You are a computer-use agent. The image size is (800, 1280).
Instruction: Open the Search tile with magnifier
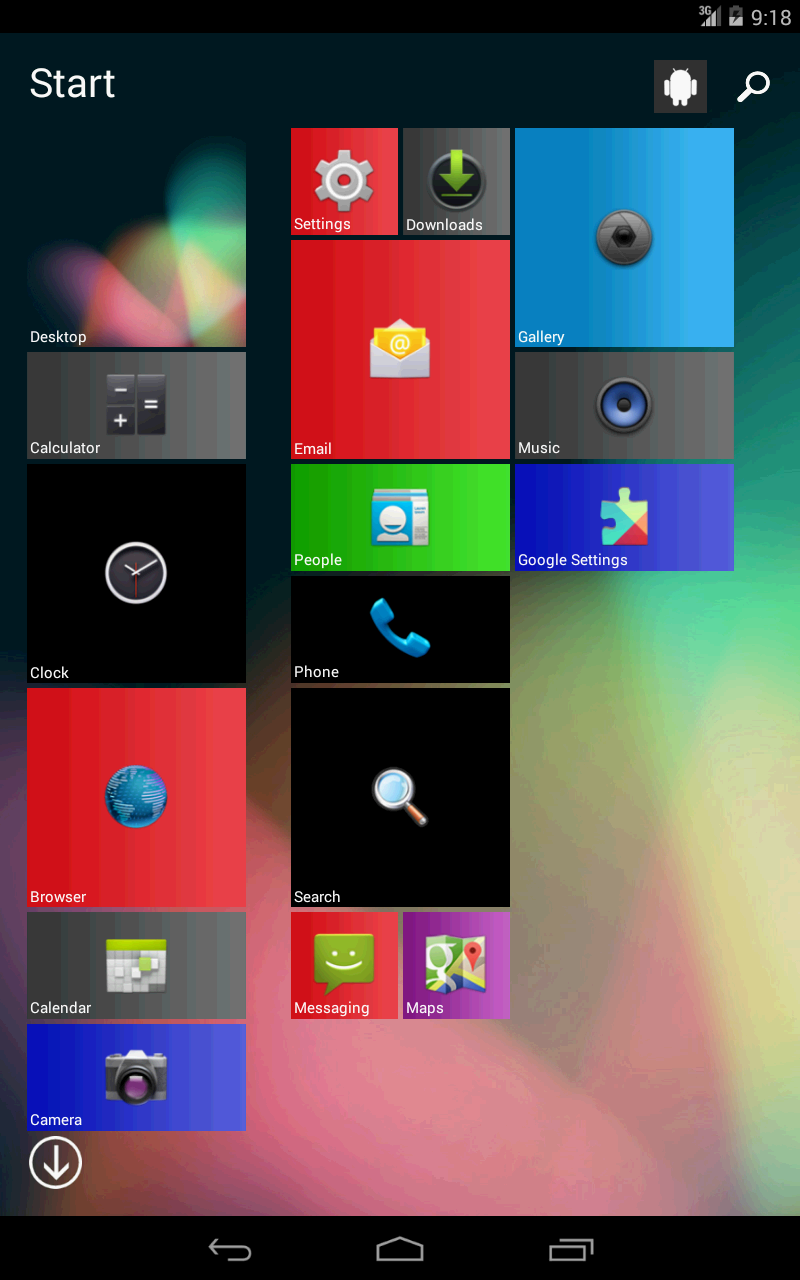click(x=400, y=798)
